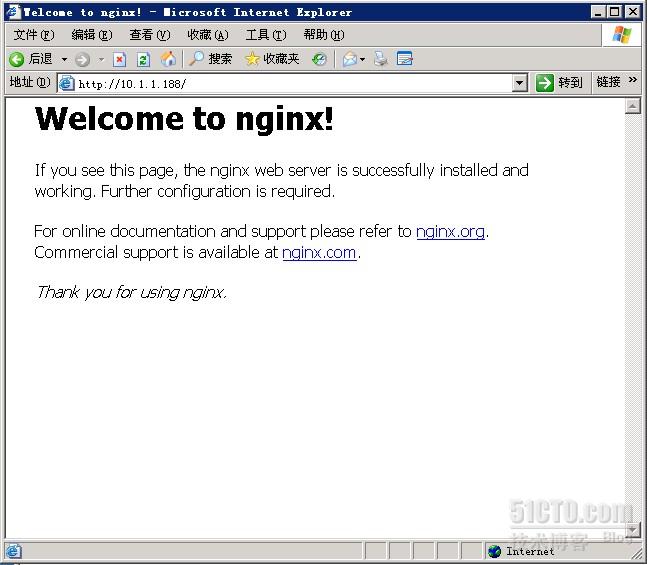Viewport: 647px width, 565px height.
Task: Close the Internet Explorer window
Action: (x=633, y=12)
